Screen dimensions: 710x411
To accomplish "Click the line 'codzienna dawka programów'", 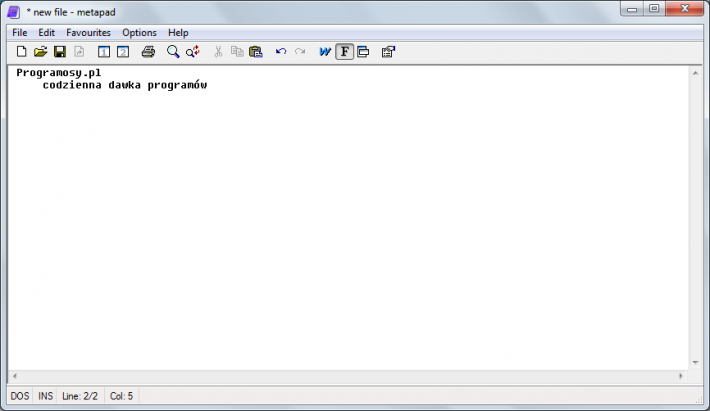I will pyautogui.click(x=125, y=85).
